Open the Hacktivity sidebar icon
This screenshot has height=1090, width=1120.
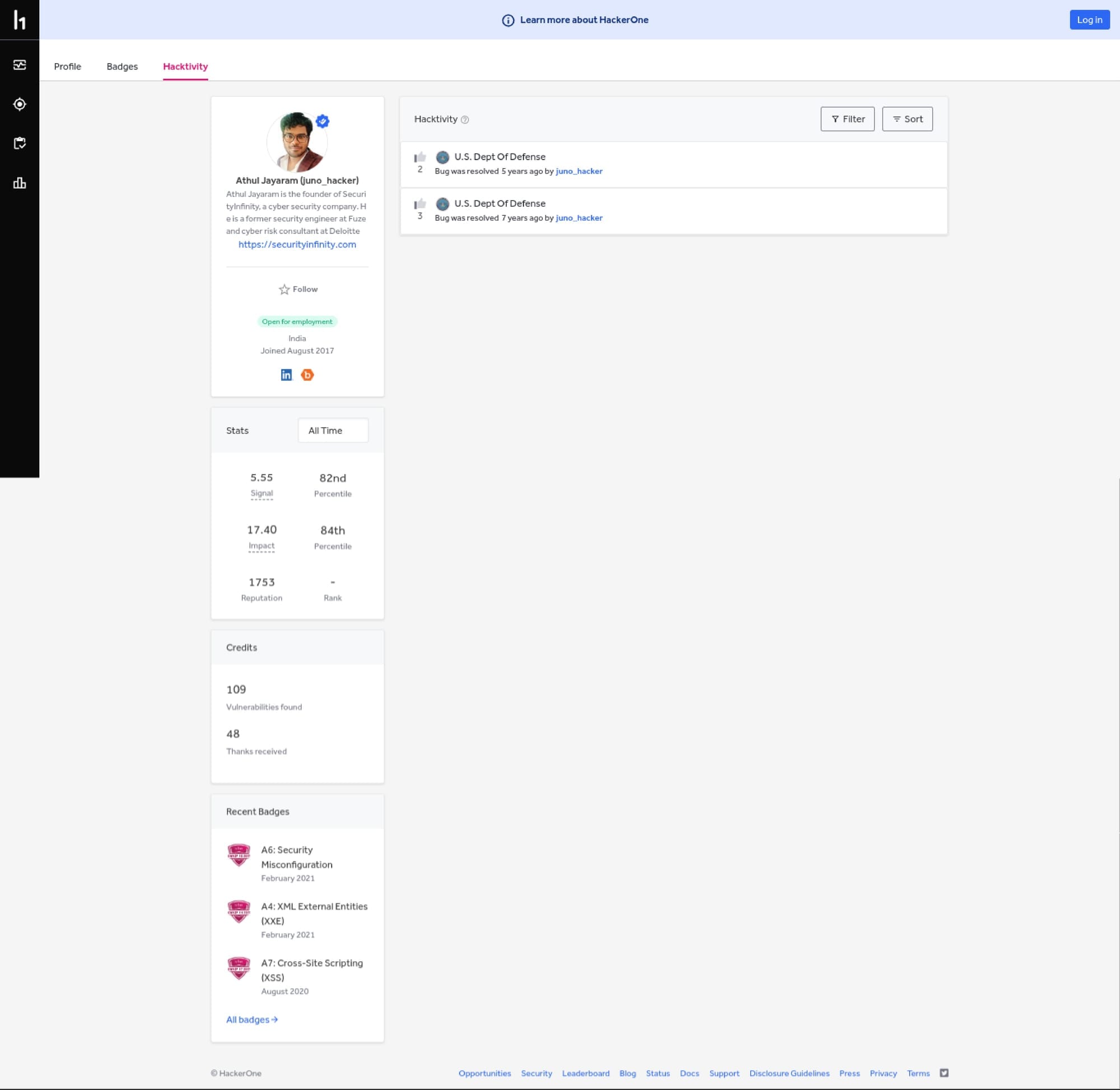pos(20,64)
